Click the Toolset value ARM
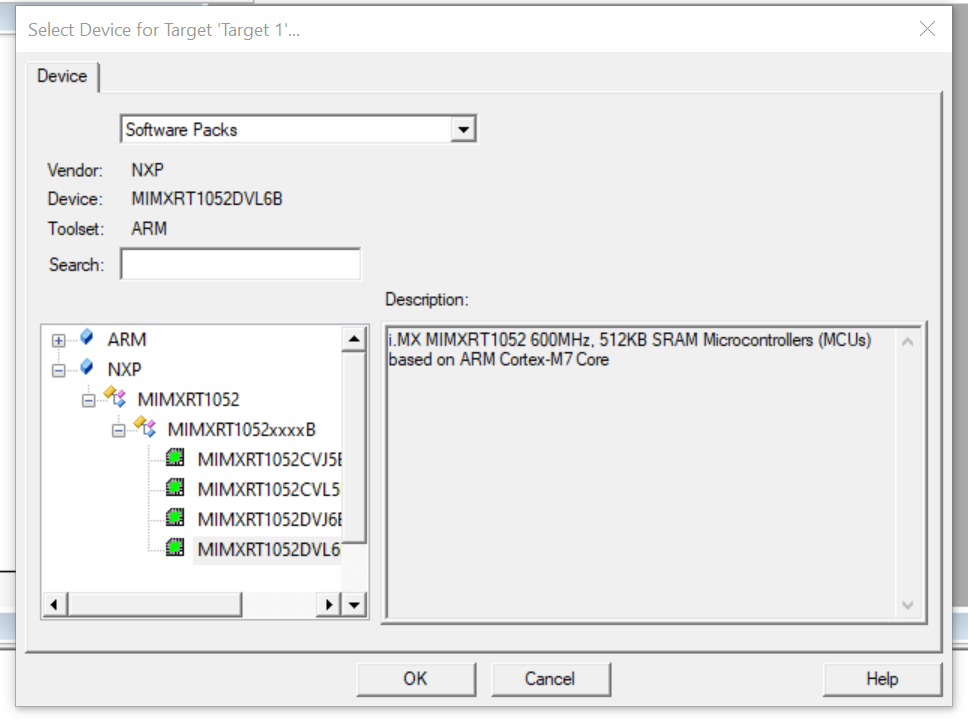Image resolution: width=968 pixels, height=725 pixels. tap(149, 228)
